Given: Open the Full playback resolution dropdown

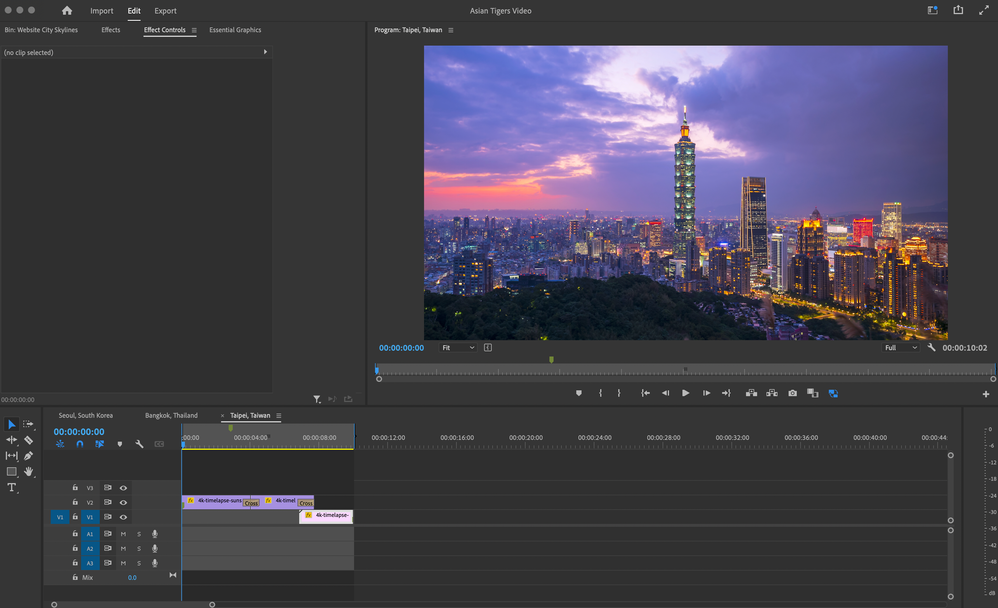Looking at the screenshot, I should tap(900, 348).
